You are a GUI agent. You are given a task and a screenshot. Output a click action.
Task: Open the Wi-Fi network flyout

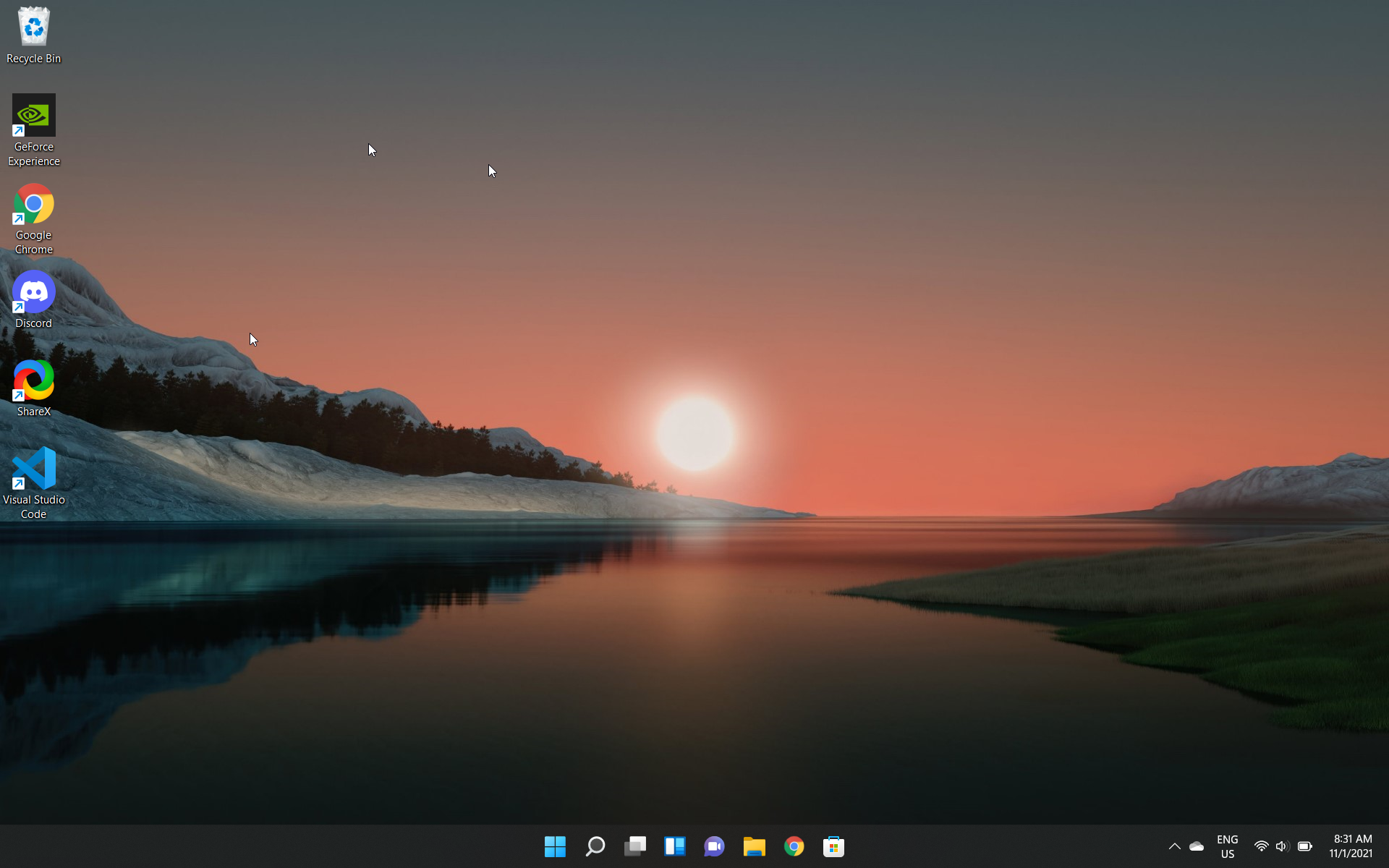[x=1261, y=846]
